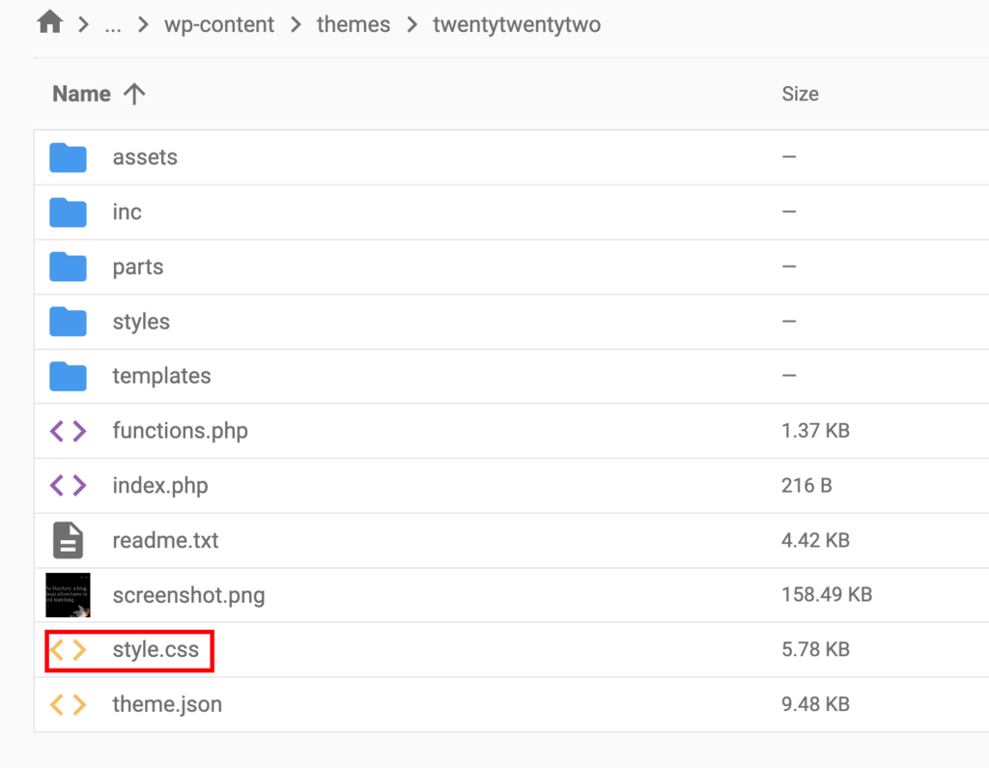989x768 pixels.
Task: Navigate to wp-content via breadcrumb
Action: 219,24
